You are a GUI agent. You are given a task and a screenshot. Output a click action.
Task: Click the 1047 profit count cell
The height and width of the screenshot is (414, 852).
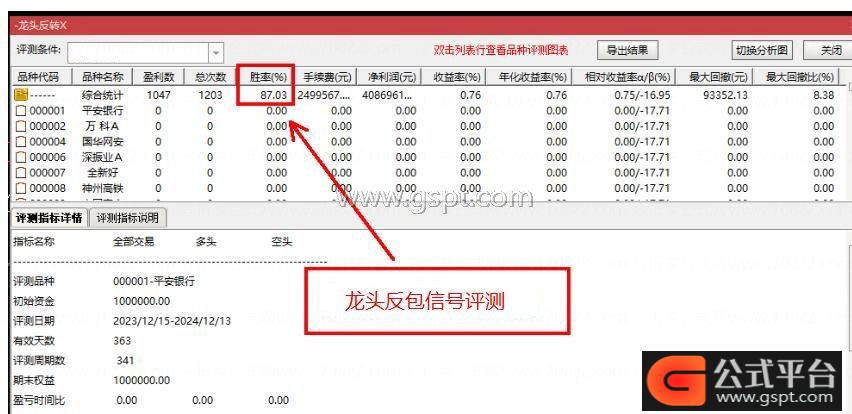(159, 95)
